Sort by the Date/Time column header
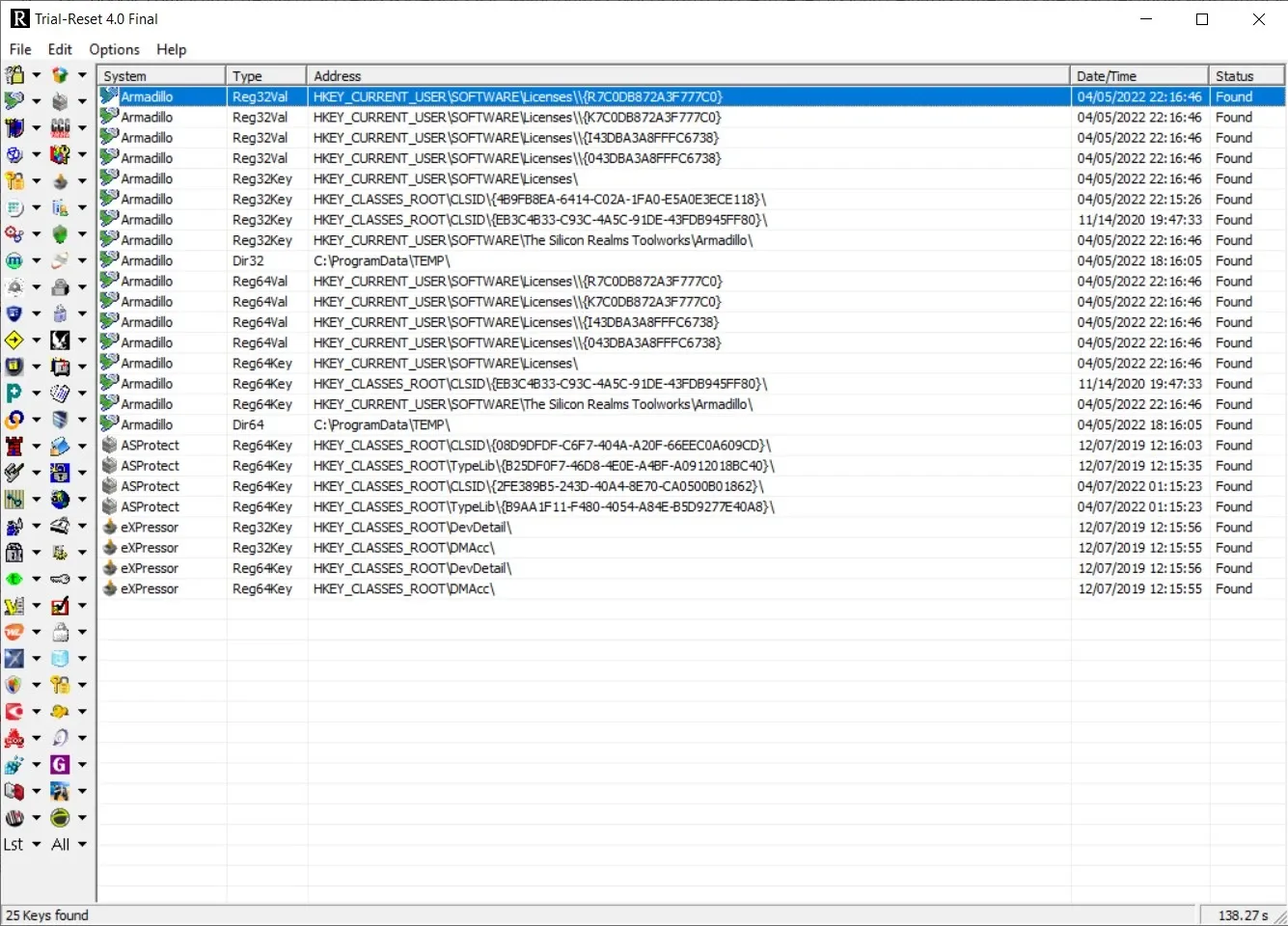The width and height of the screenshot is (1288, 926). point(1138,75)
